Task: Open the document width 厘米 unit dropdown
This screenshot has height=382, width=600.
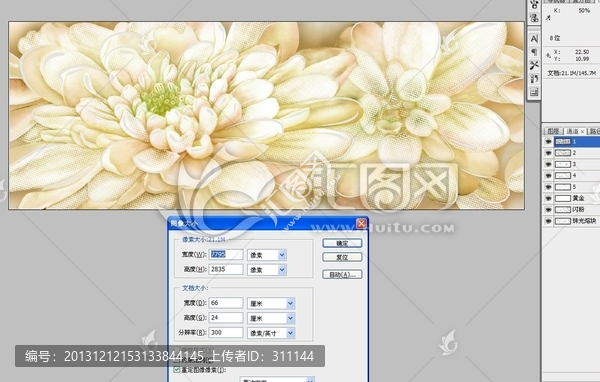Action: pyautogui.click(x=290, y=304)
